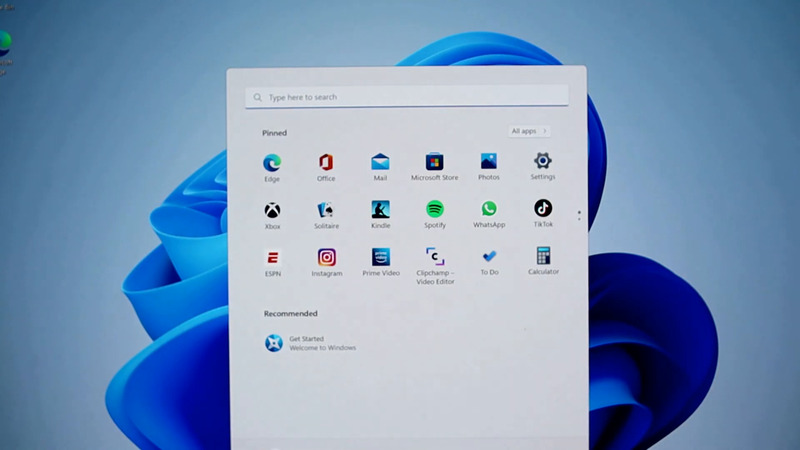The width and height of the screenshot is (800, 450).
Task: Open the Kindle app
Action: 380,210
